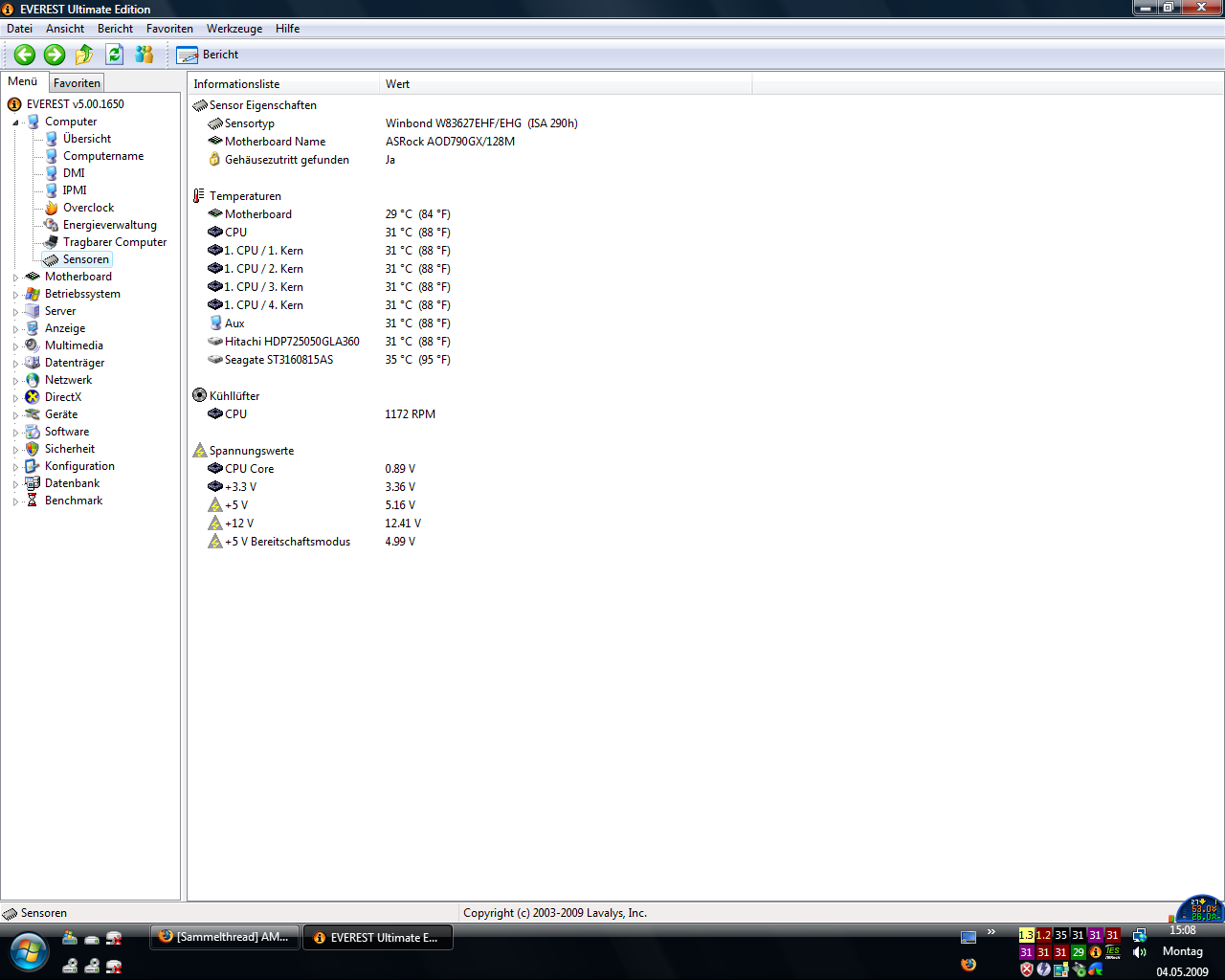The width and height of the screenshot is (1225, 980).
Task: Click the Konfiguration tree icon
Action: [x=33, y=466]
